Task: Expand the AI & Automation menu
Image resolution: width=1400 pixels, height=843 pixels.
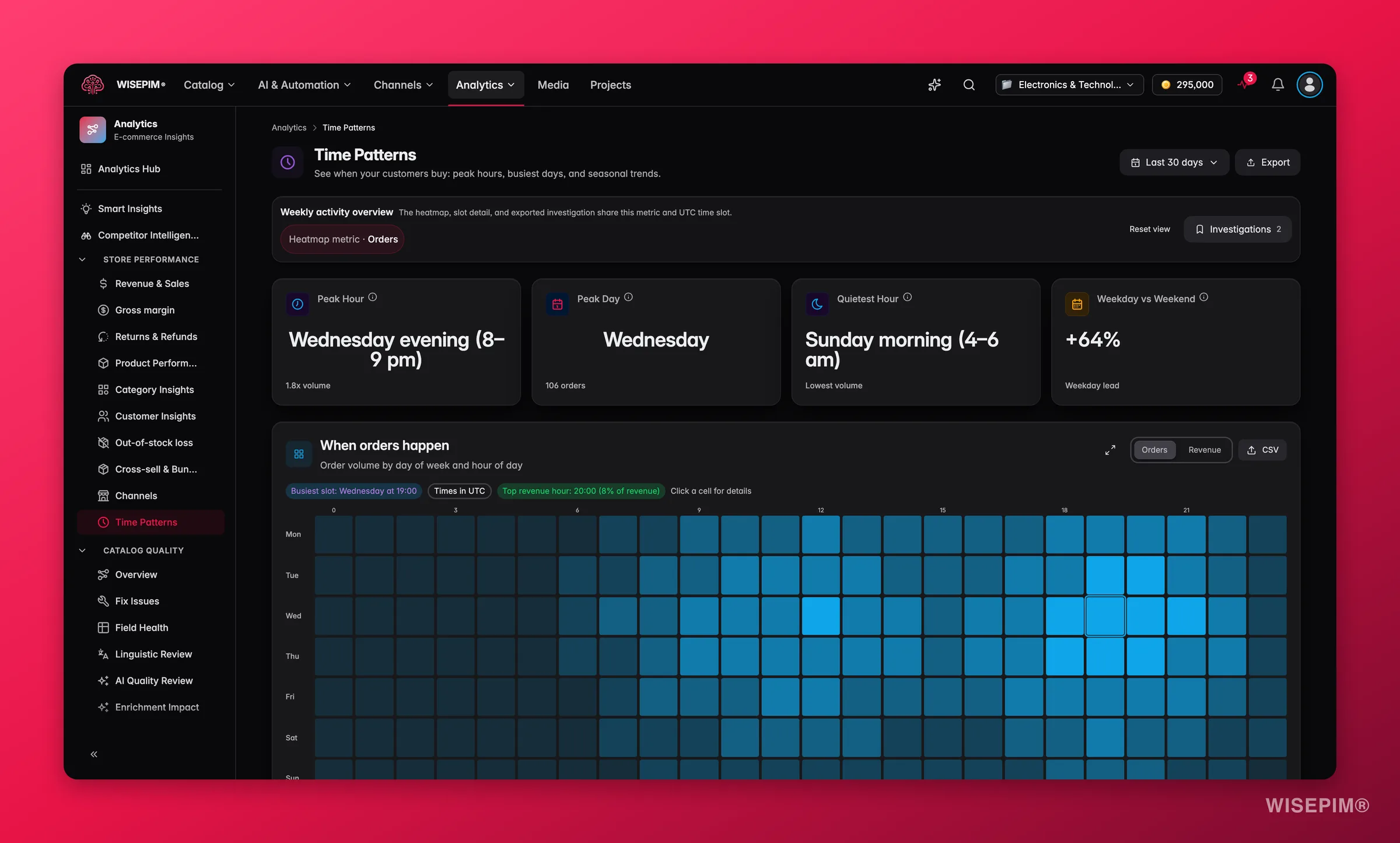Action: [x=304, y=85]
